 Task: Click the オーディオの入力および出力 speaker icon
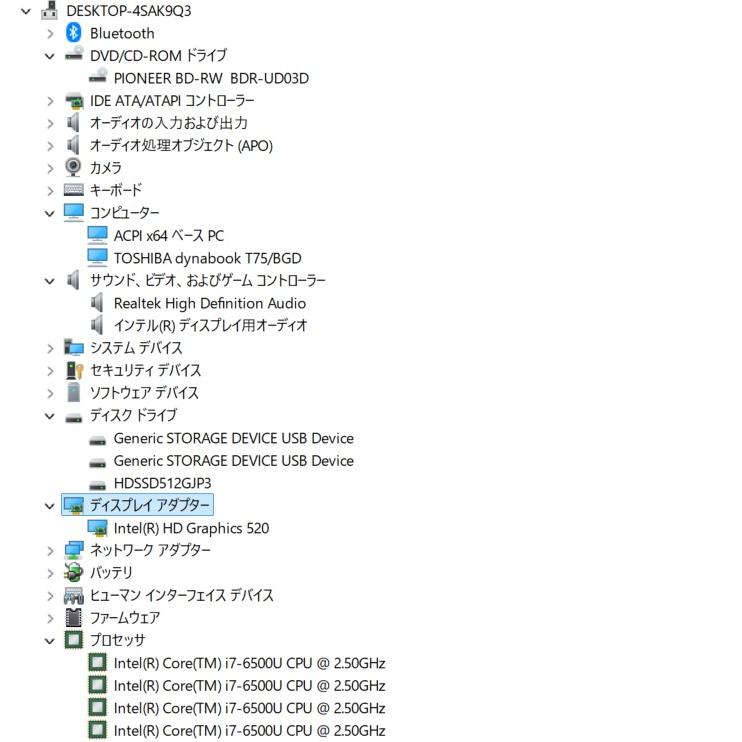click(73, 123)
